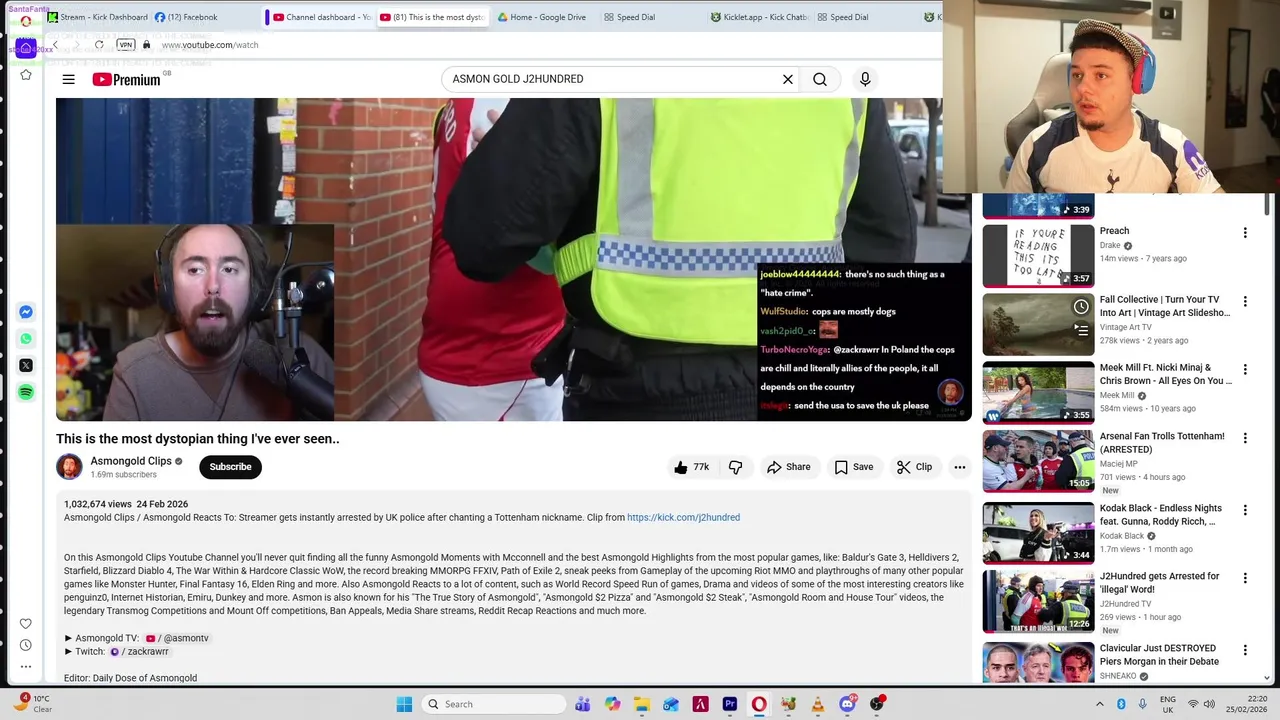Show hidden system tray icons

(x=1099, y=704)
